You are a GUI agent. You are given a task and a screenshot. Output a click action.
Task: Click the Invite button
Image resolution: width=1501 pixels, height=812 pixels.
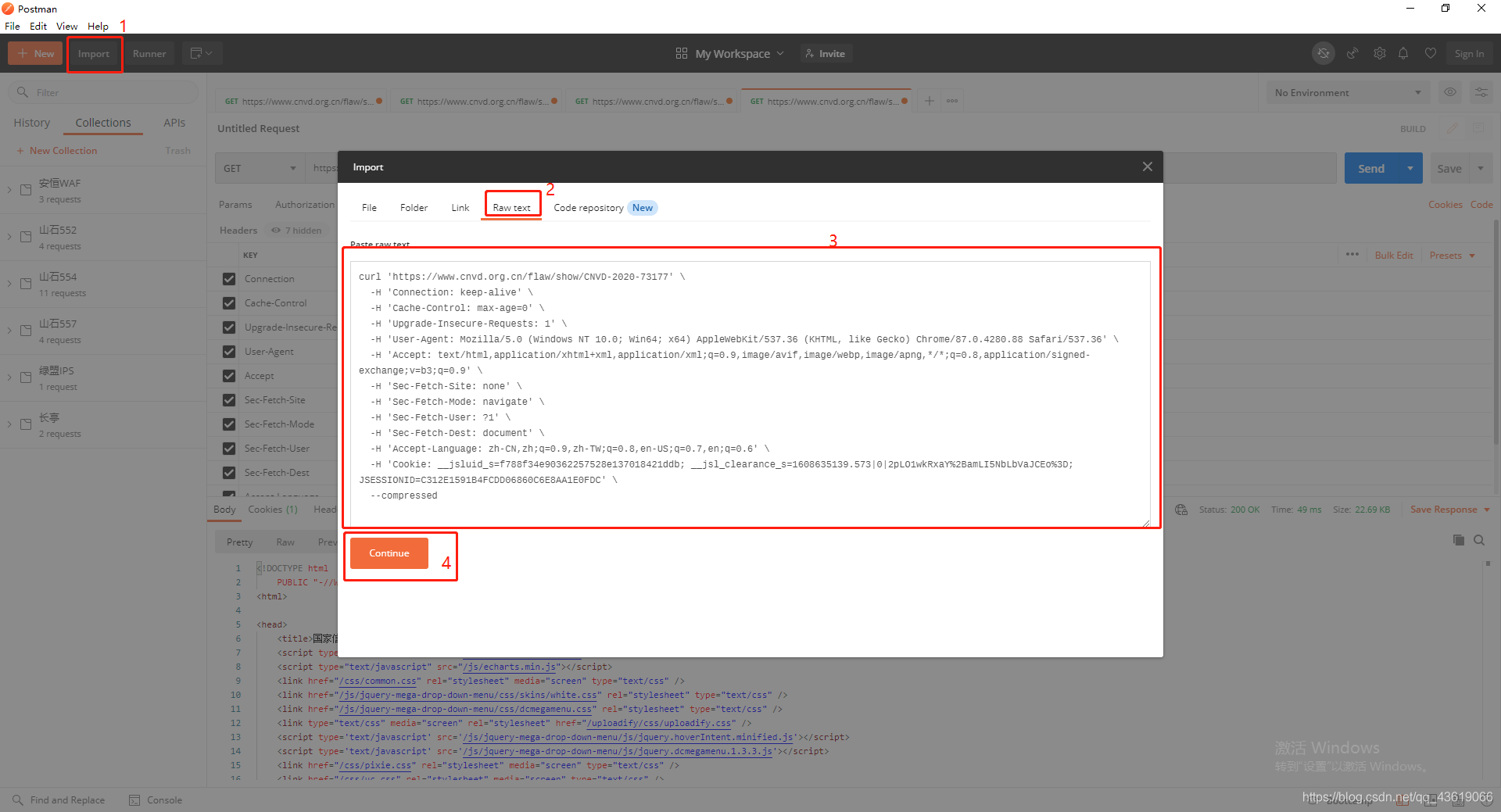825,53
